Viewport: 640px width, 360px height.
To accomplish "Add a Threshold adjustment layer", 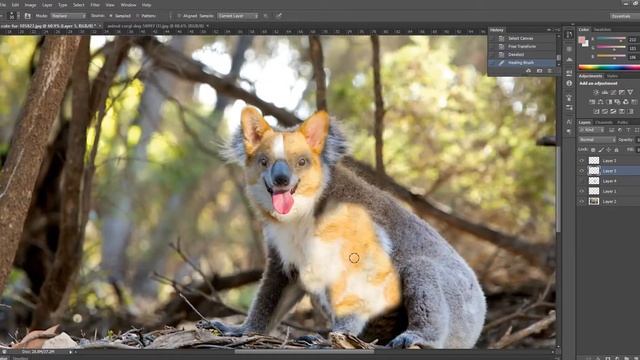I will click(613, 111).
